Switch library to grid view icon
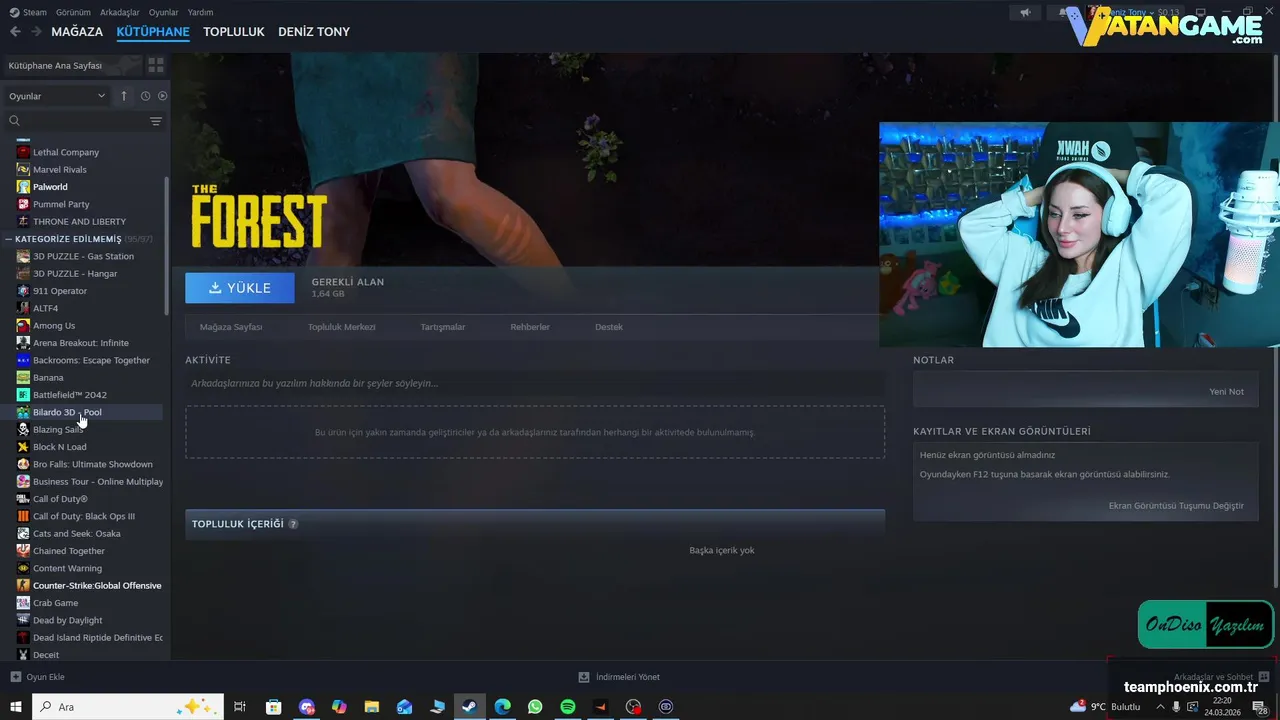This screenshot has height=720, width=1280. [156, 65]
